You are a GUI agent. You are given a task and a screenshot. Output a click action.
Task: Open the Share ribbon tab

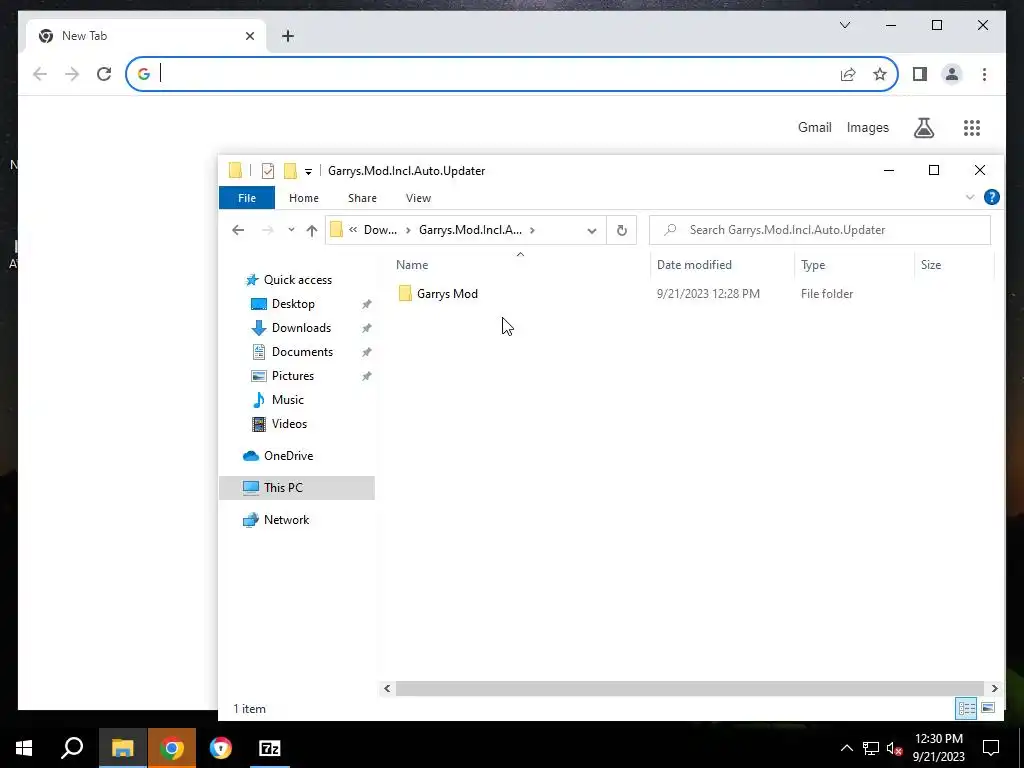[x=362, y=198]
